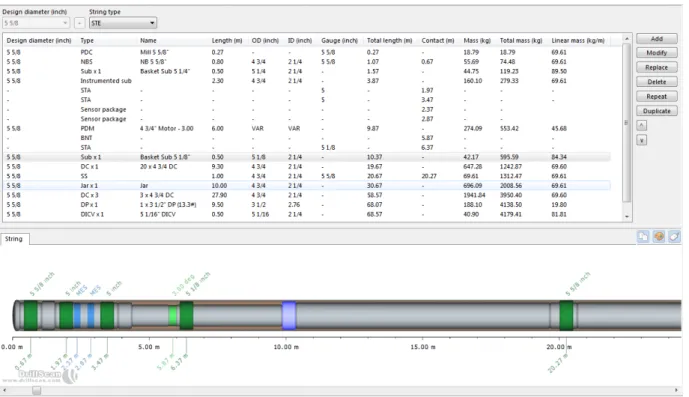Image resolution: width=689 pixels, height=397 pixels.
Task: Open the String type dropdown
Action: tap(123, 23)
